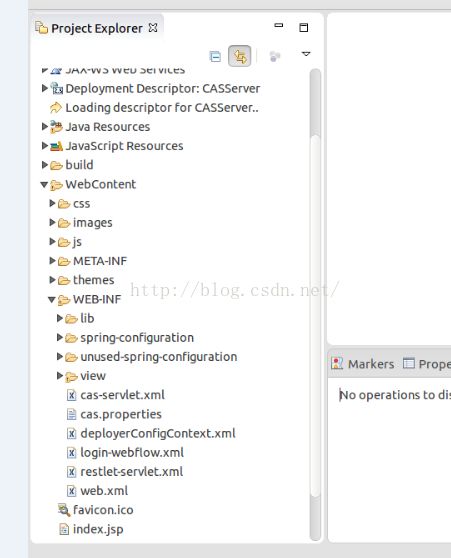Click the greyed-out focus task icon
The width and height of the screenshot is (451, 558).
275,56
